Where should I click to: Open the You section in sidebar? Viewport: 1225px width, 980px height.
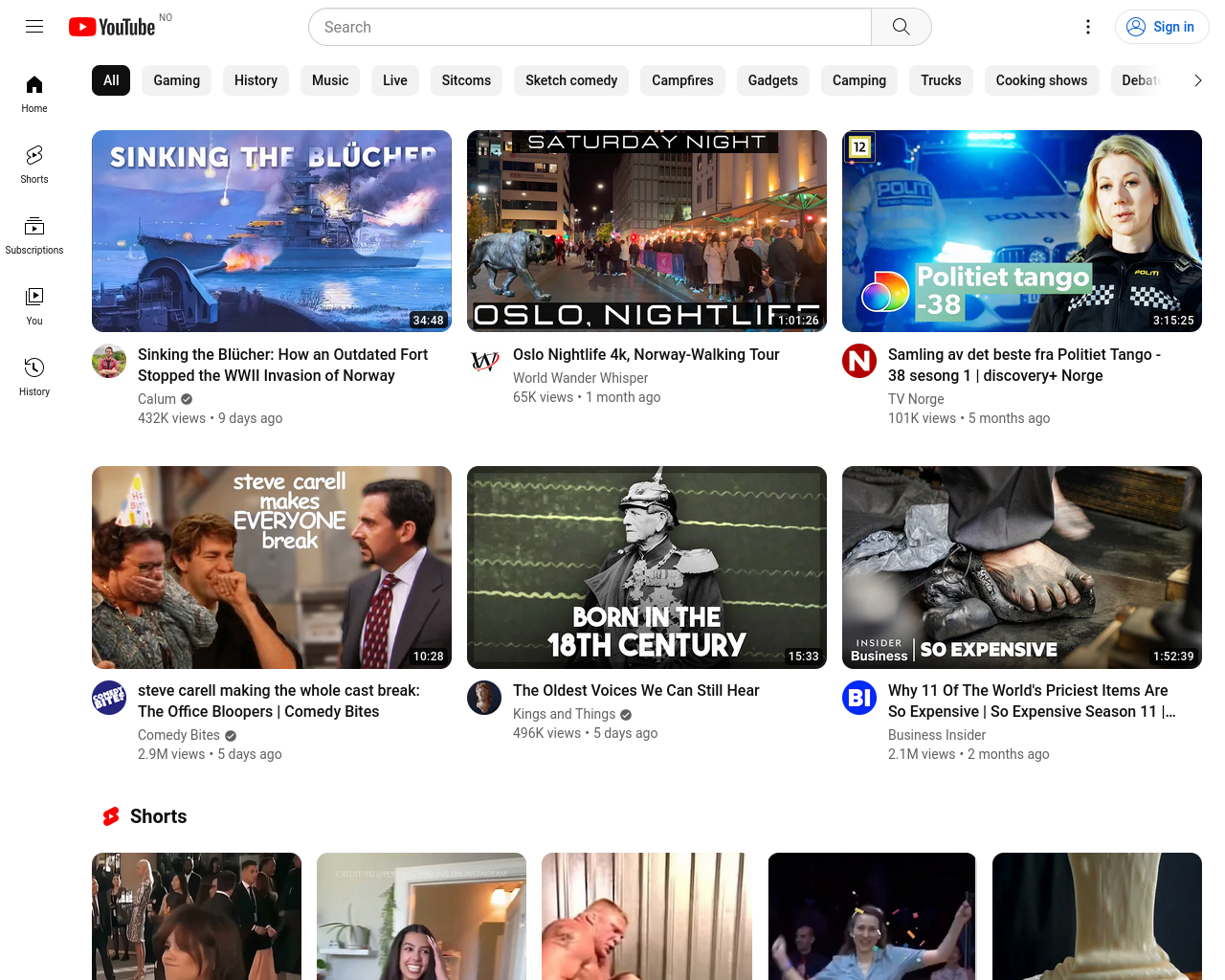[x=34, y=306]
